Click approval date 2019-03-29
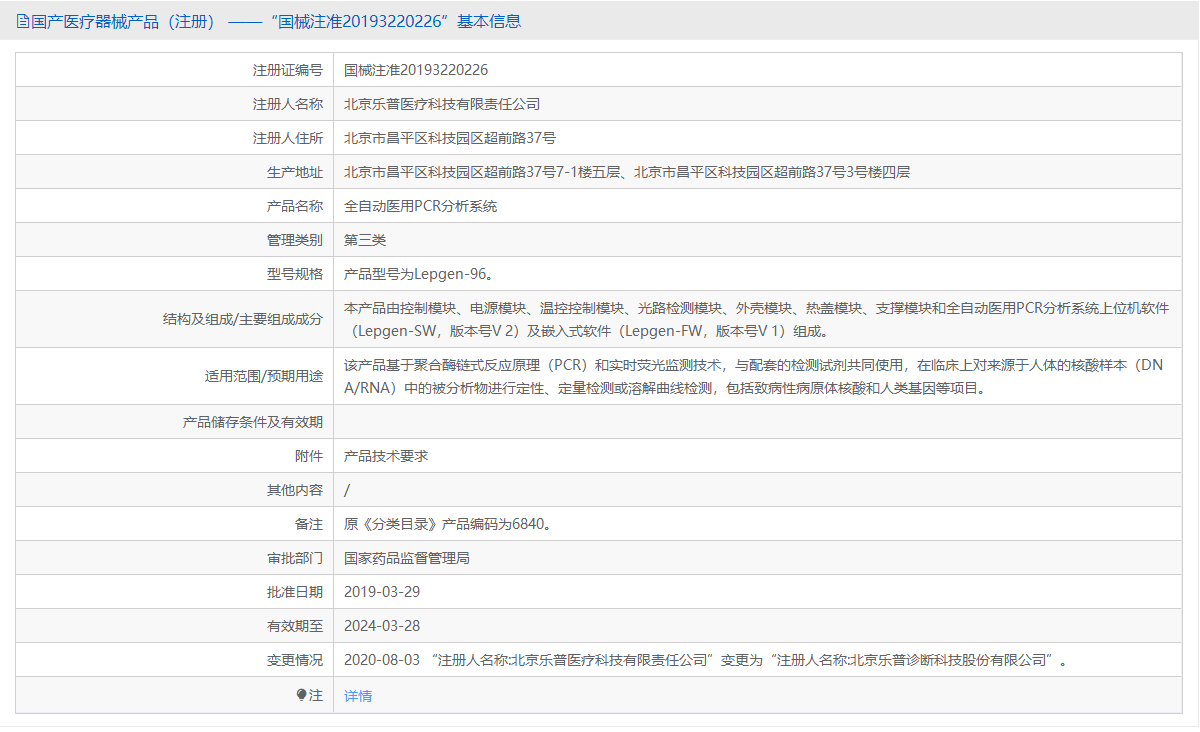The width and height of the screenshot is (1200, 732). point(382,592)
